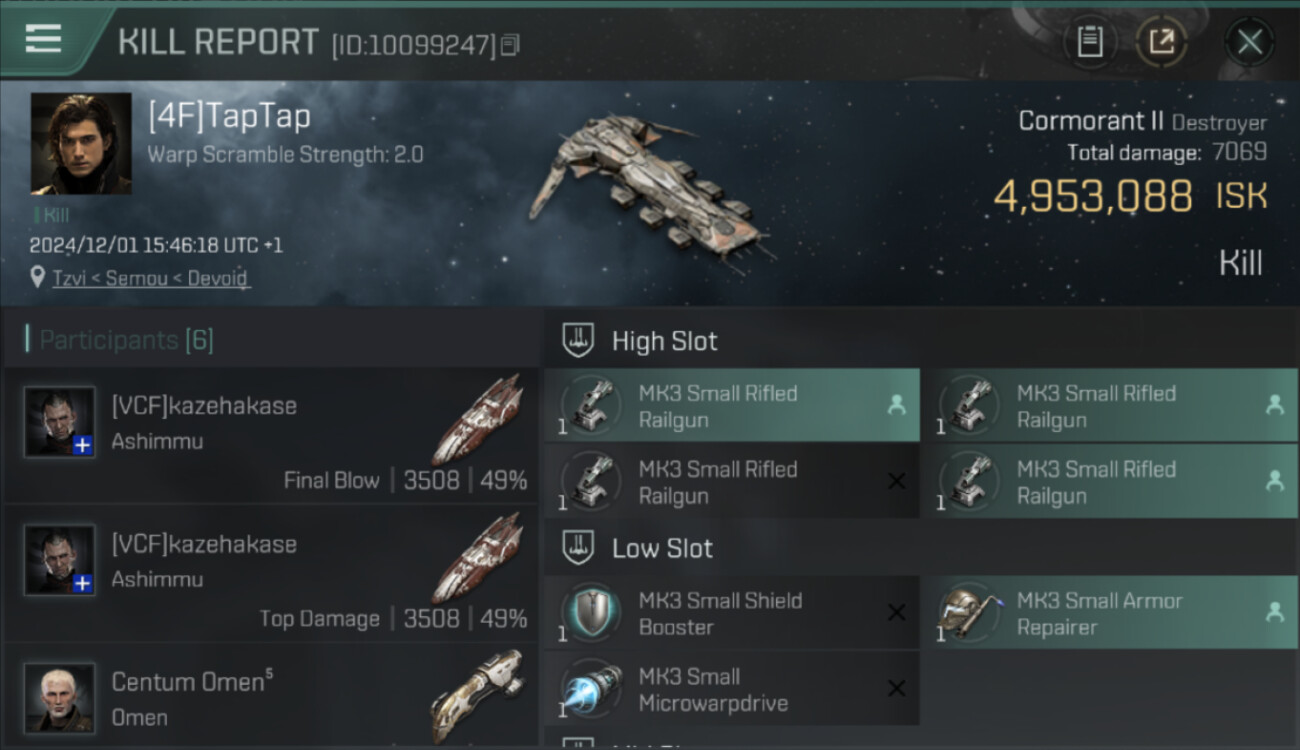1300x750 pixels.
Task: Open the hamburger menu
Action: (x=43, y=40)
